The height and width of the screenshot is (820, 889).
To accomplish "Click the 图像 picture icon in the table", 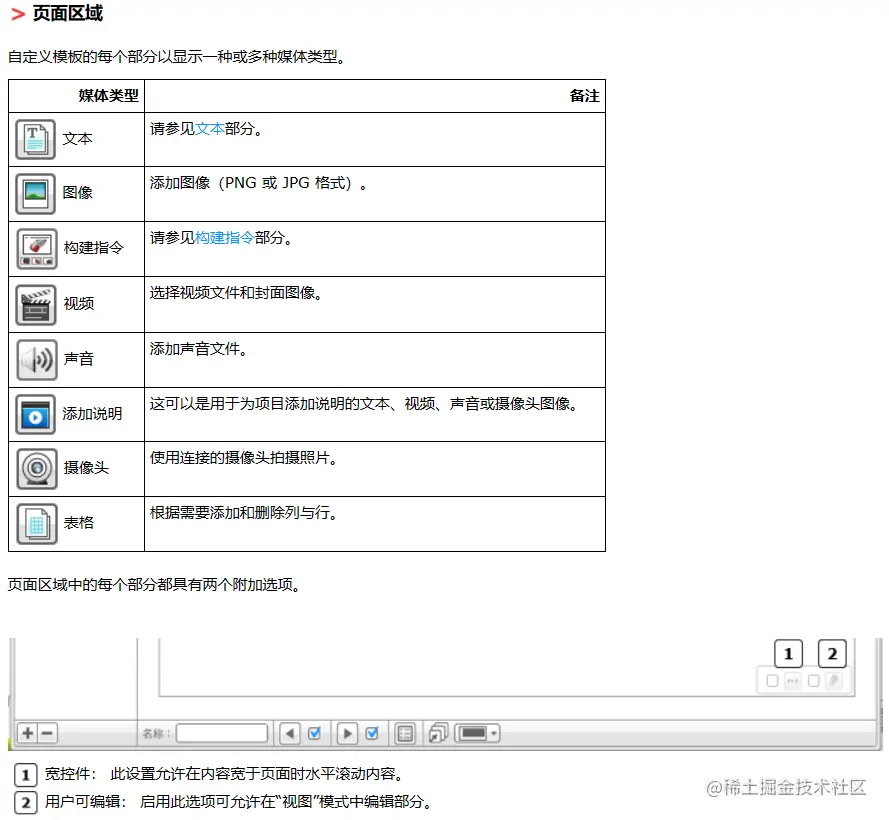I will tap(36, 194).
